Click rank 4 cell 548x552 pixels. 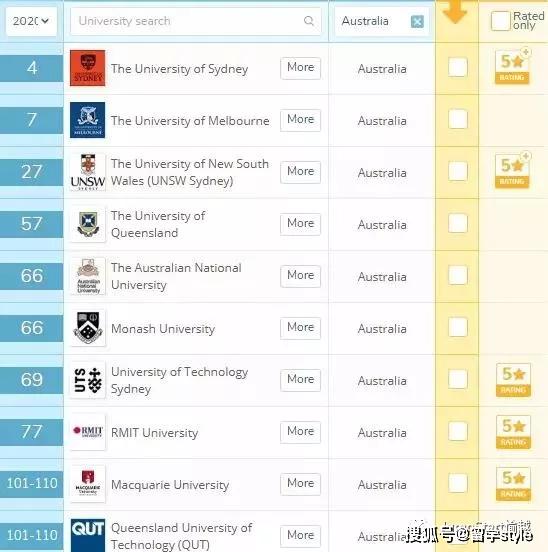pyautogui.click(x=32, y=68)
